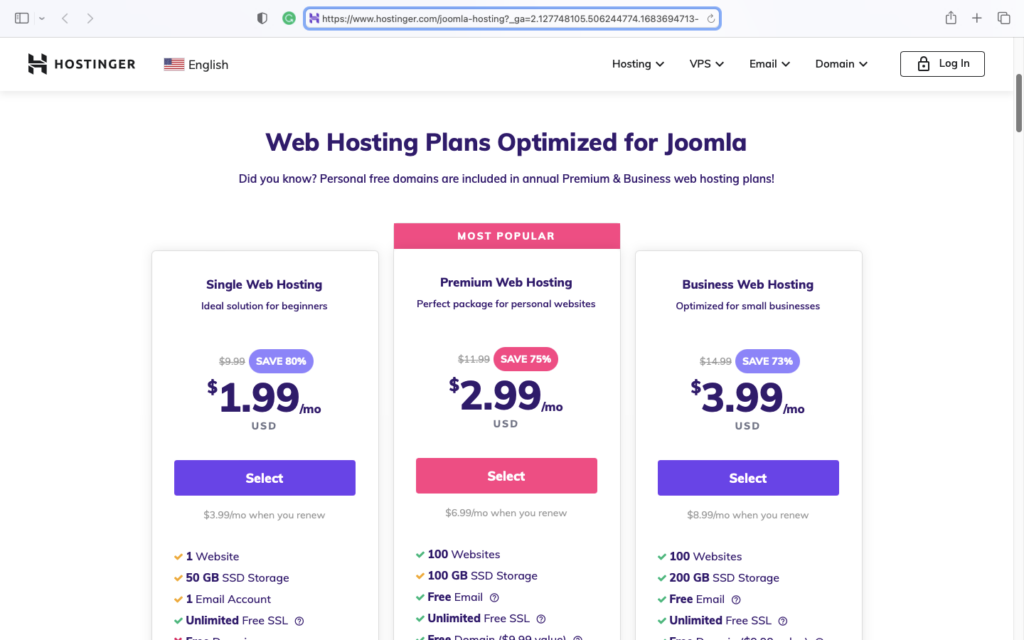
Task: Toggle the Safari sidebar icon
Action: click(x=22, y=18)
